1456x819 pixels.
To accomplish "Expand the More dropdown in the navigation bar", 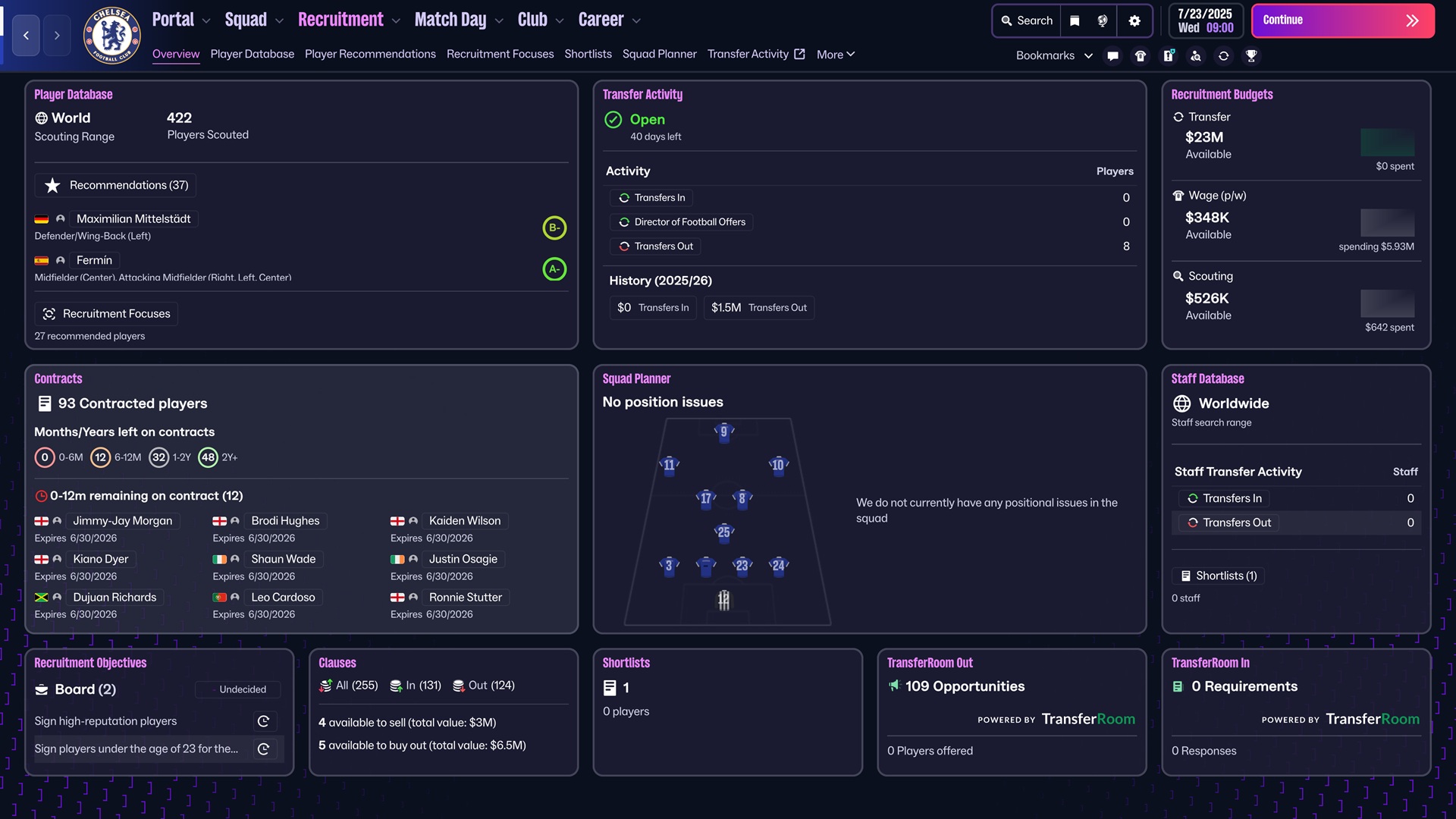I will (835, 54).
